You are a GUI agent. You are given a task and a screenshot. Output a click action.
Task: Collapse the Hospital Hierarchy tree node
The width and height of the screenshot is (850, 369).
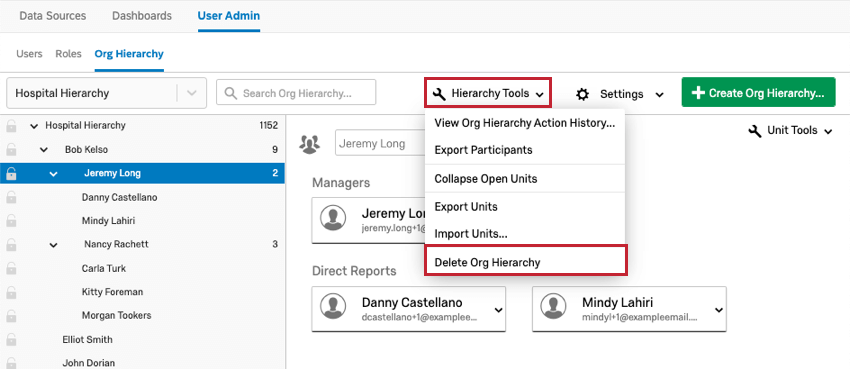(x=34, y=126)
